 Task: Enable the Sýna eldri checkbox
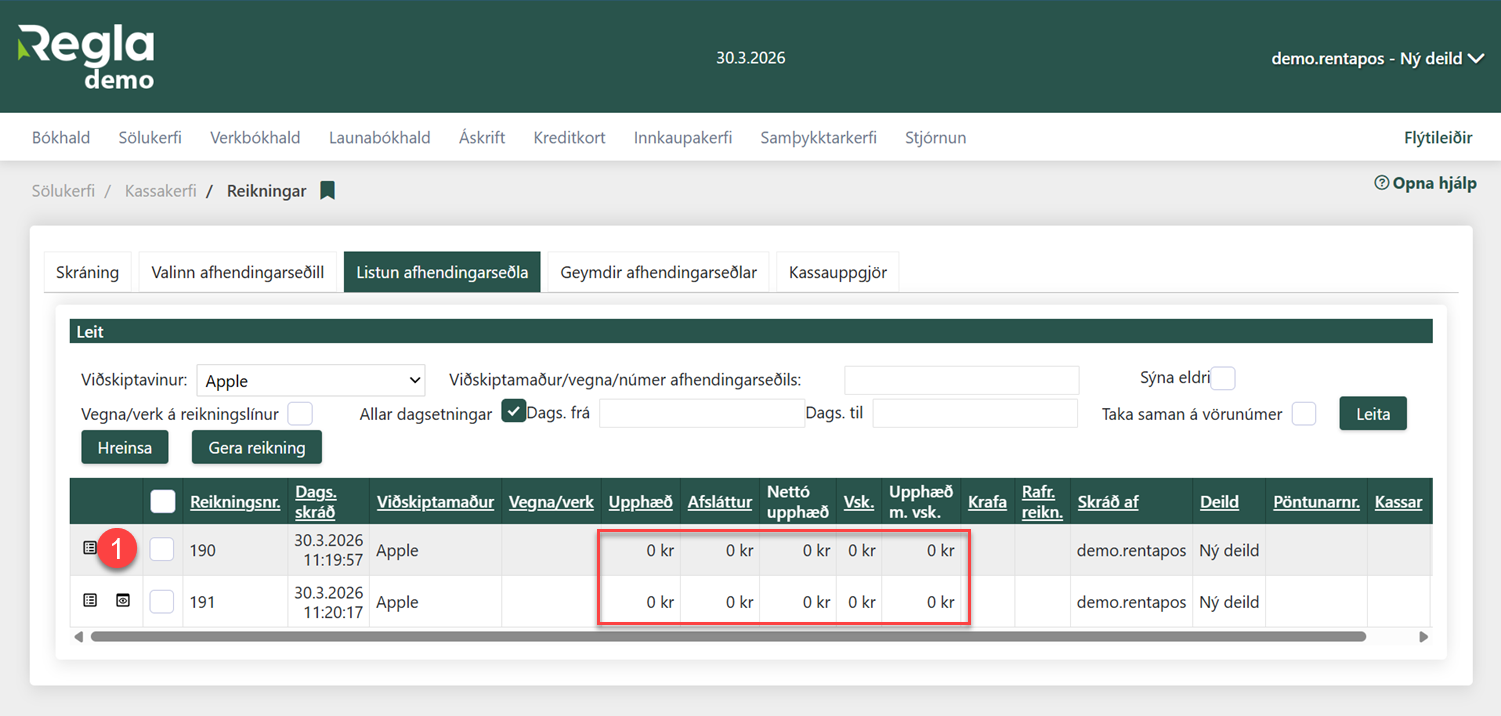[1223, 378]
